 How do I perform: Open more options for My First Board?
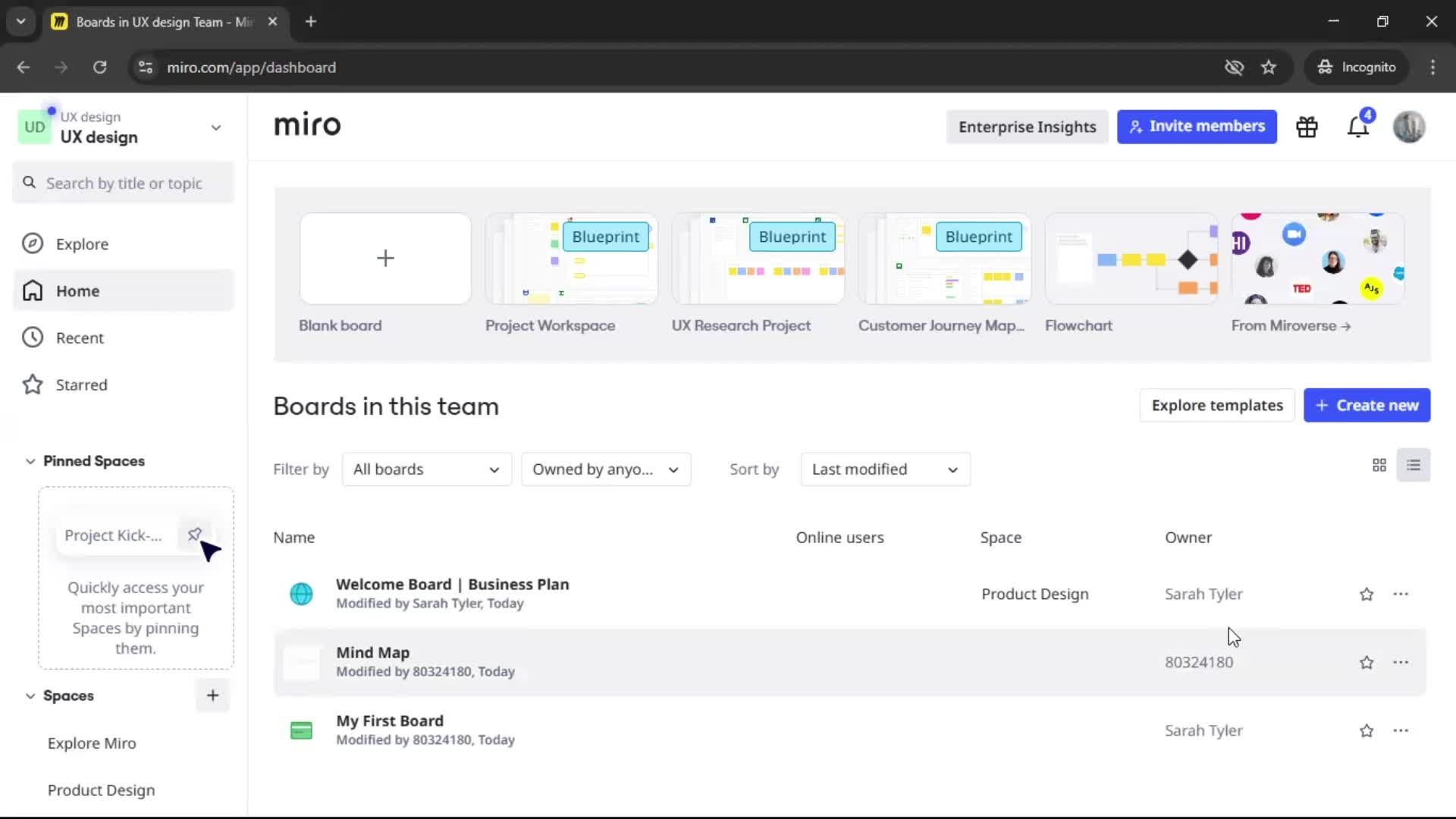tap(1401, 730)
